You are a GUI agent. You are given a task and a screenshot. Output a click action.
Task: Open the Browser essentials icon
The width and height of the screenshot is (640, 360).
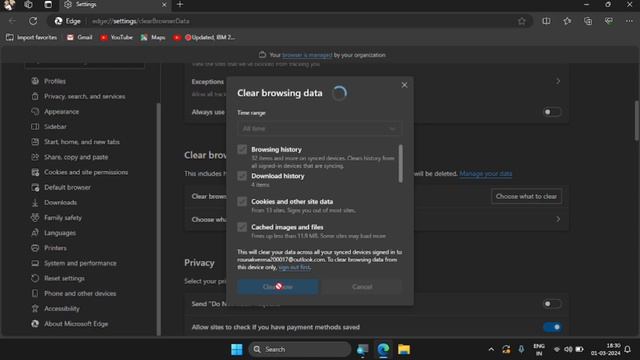pyautogui.click(x=609, y=21)
